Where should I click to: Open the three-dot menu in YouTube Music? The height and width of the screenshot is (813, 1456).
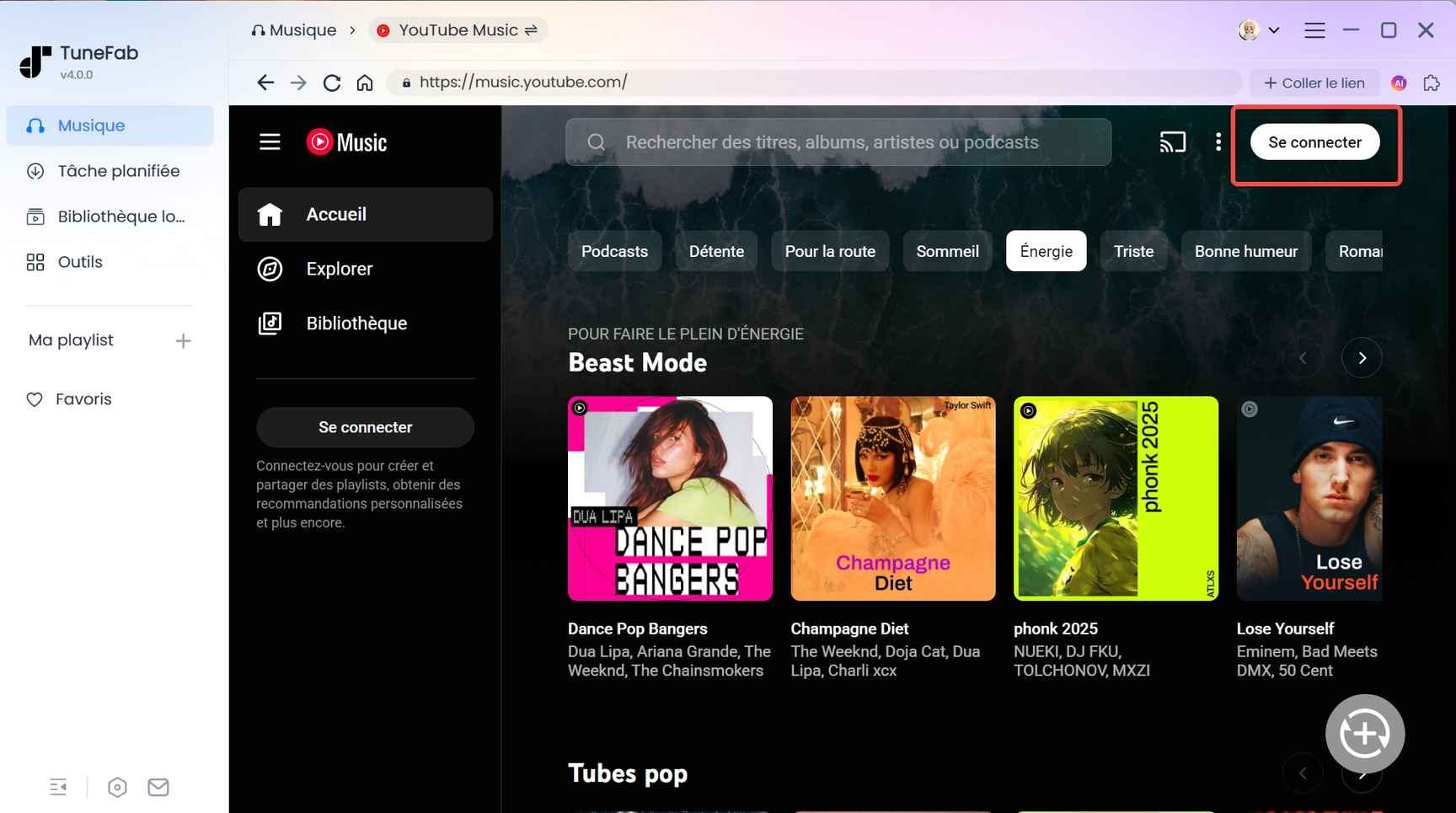(1218, 142)
